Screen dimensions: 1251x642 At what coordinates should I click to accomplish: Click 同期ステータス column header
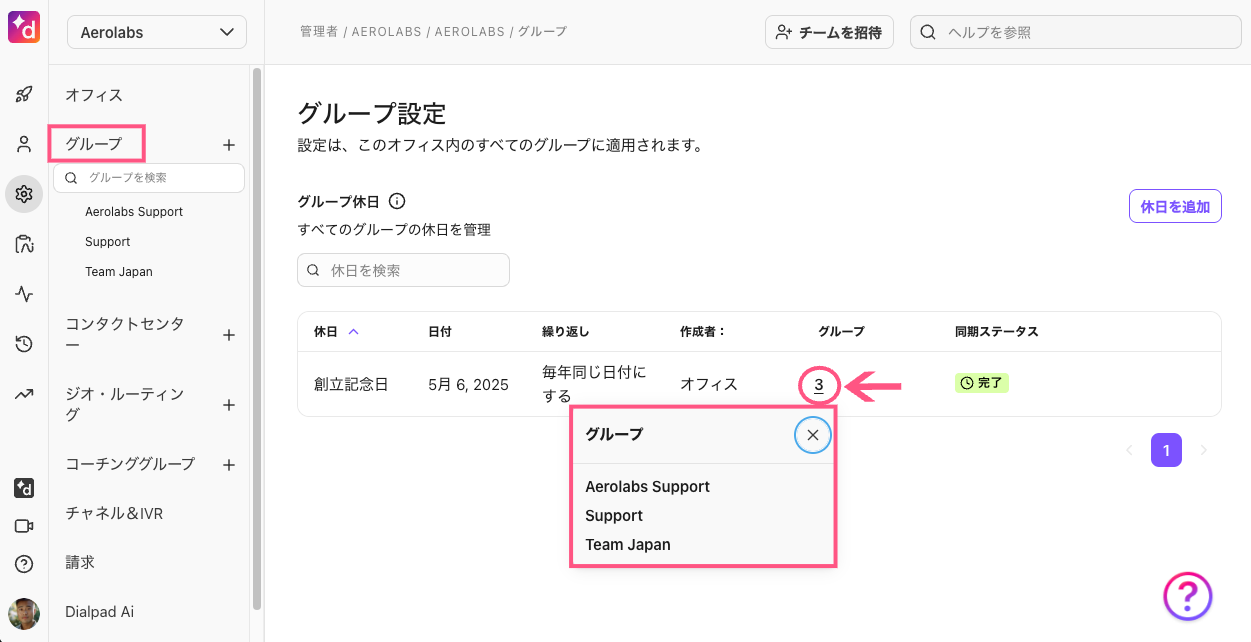[x=997, y=331]
